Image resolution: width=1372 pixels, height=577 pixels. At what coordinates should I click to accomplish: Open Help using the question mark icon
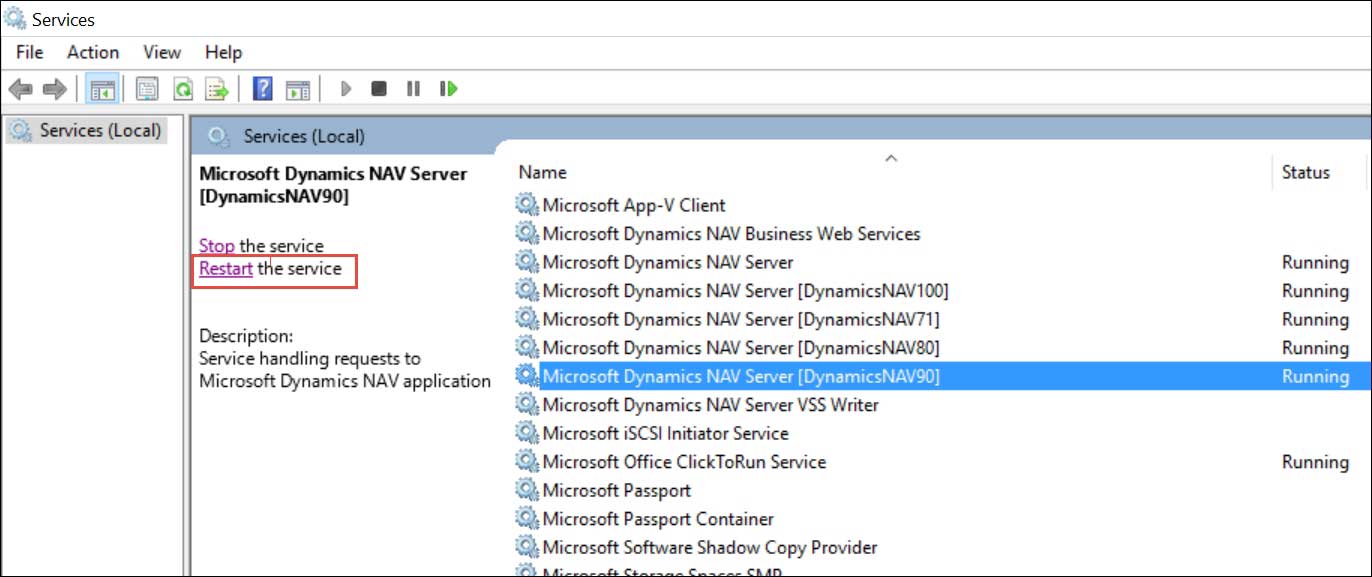coord(262,88)
